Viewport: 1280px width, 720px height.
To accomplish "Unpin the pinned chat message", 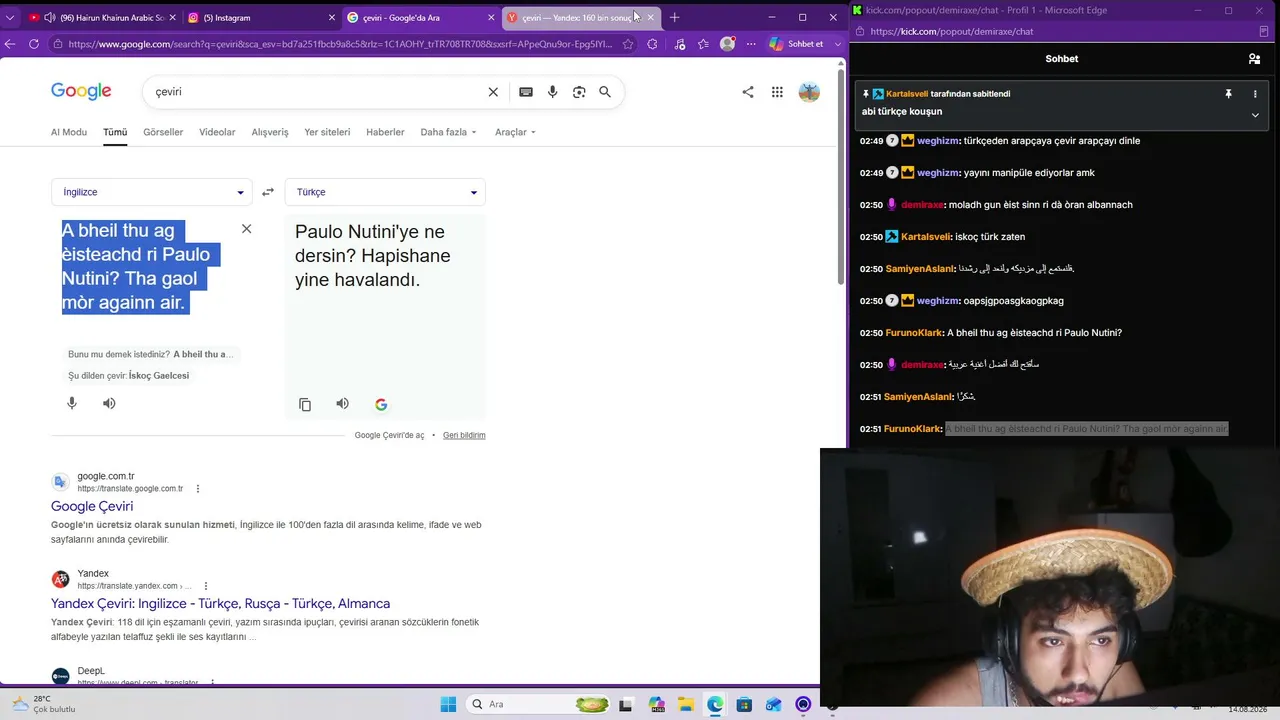I will tap(1228, 94).
